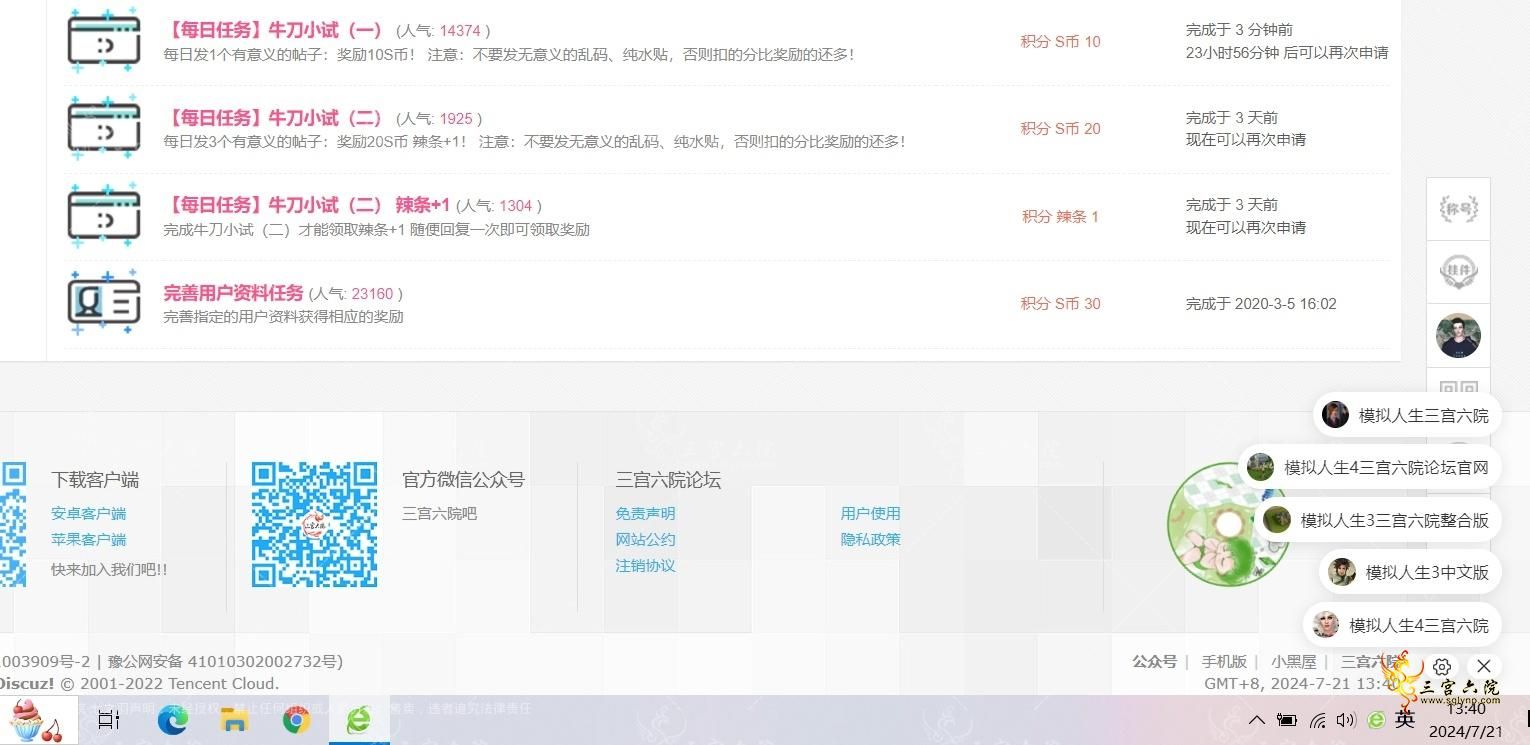
Task: Click the 豫公网安备 41010302002732号 link
Action: [x=225, y=661]
